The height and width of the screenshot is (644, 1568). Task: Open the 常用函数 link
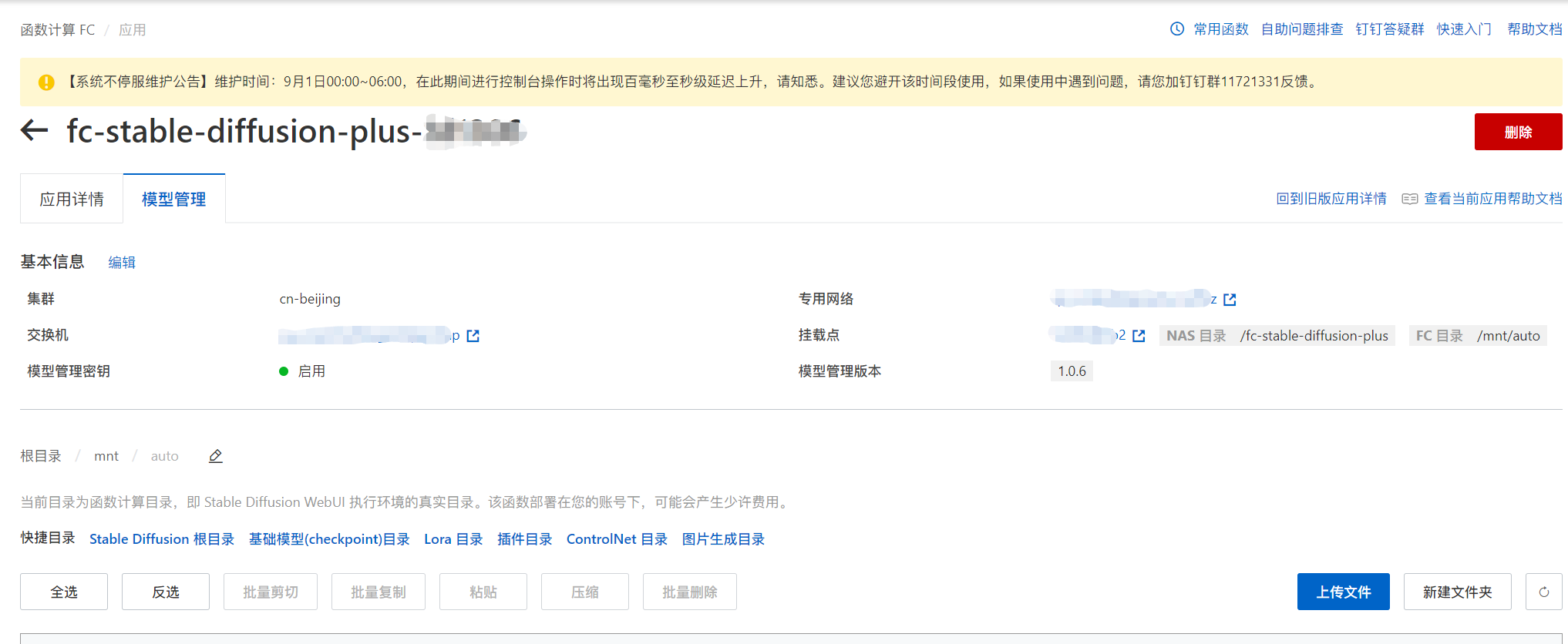click(1221, 29)
